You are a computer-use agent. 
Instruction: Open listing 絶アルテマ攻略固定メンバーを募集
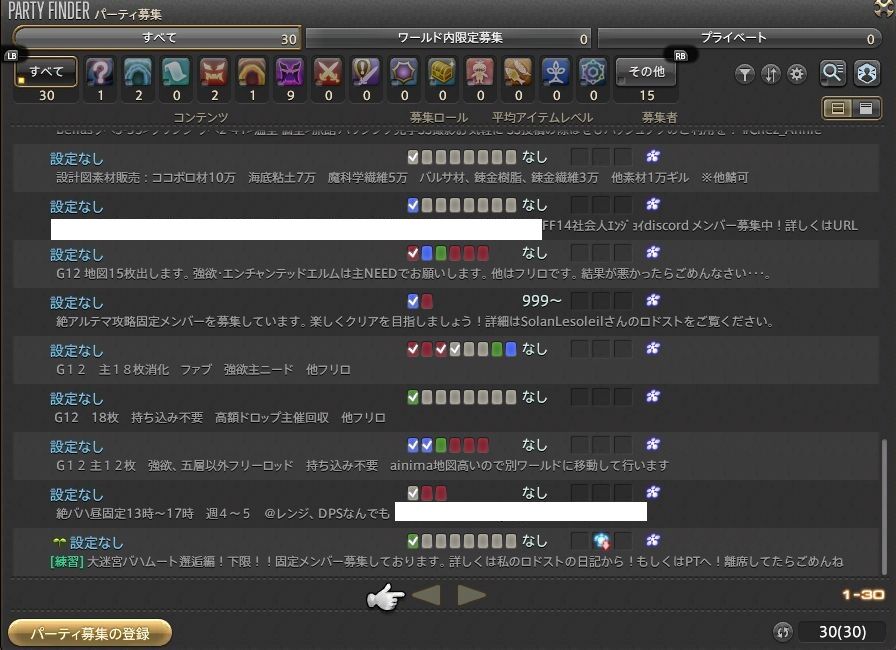click(446, 311)
